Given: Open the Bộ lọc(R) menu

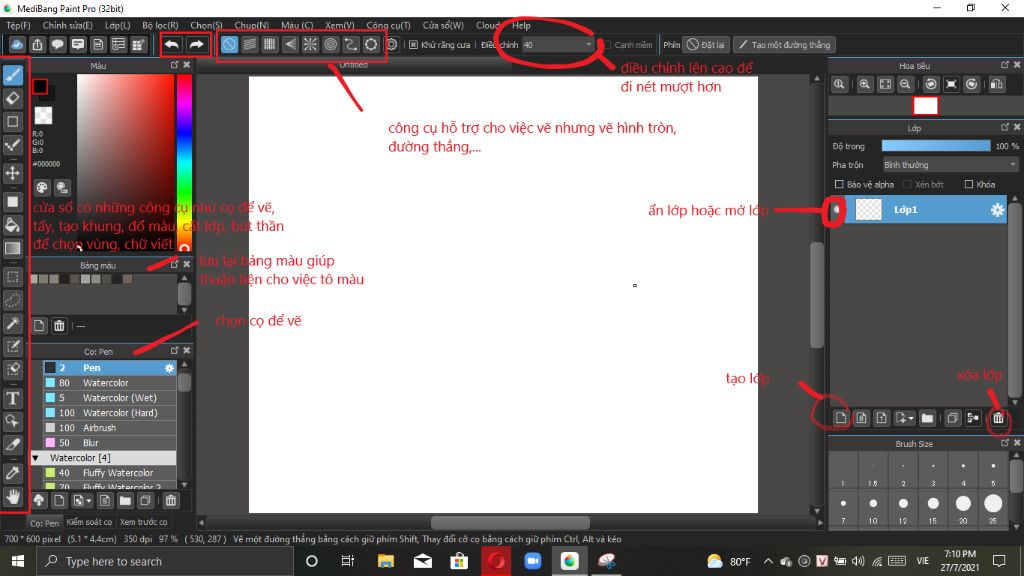Looking at the screenshot, I should point(160,25).
